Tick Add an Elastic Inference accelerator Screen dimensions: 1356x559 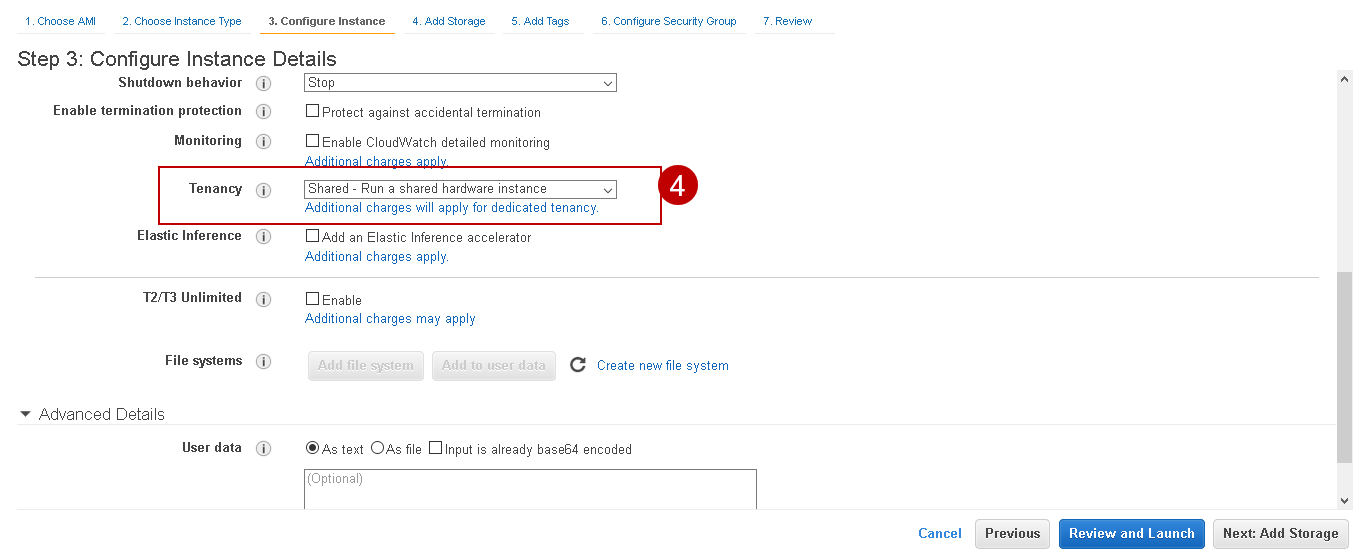pyautogui.click(x=313, y=237)
